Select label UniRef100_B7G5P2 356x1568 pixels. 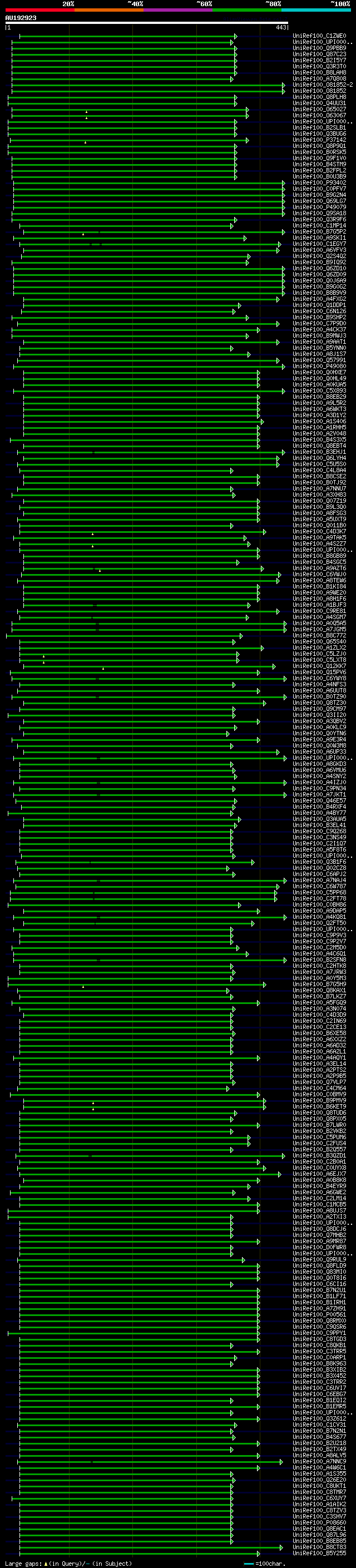tap(319, 232)
